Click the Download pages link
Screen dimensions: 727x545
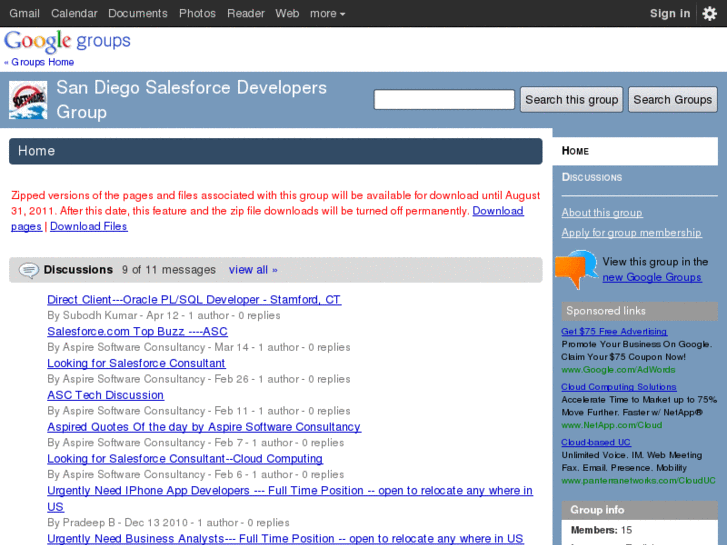click(x=498, y=211)
